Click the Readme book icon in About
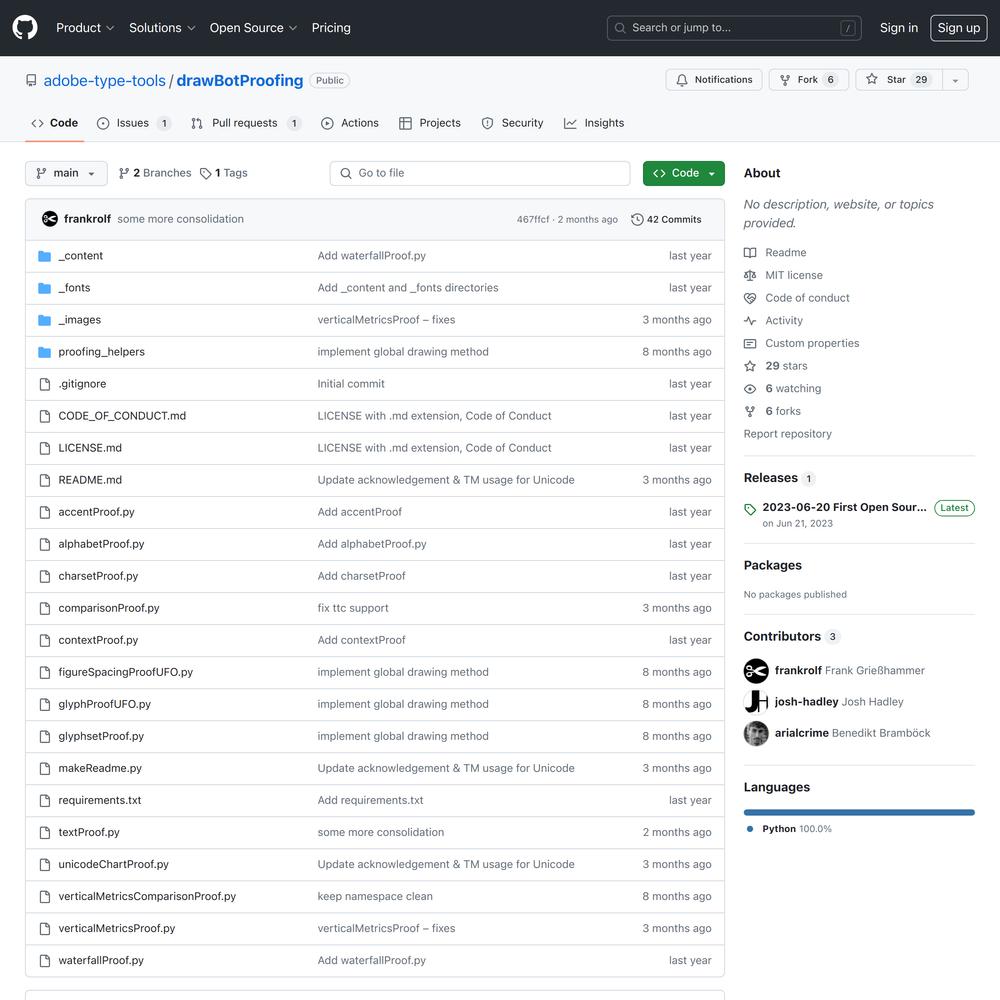1000x1000 pixels. [750, 253]
